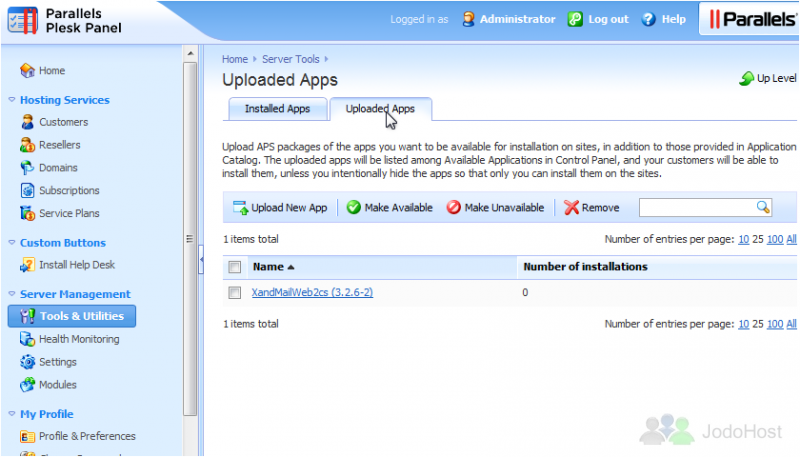Screen dimensions: 800x457
Task: Check the XandMailWeb2cs row checkbox
Action: pos(235,292)
